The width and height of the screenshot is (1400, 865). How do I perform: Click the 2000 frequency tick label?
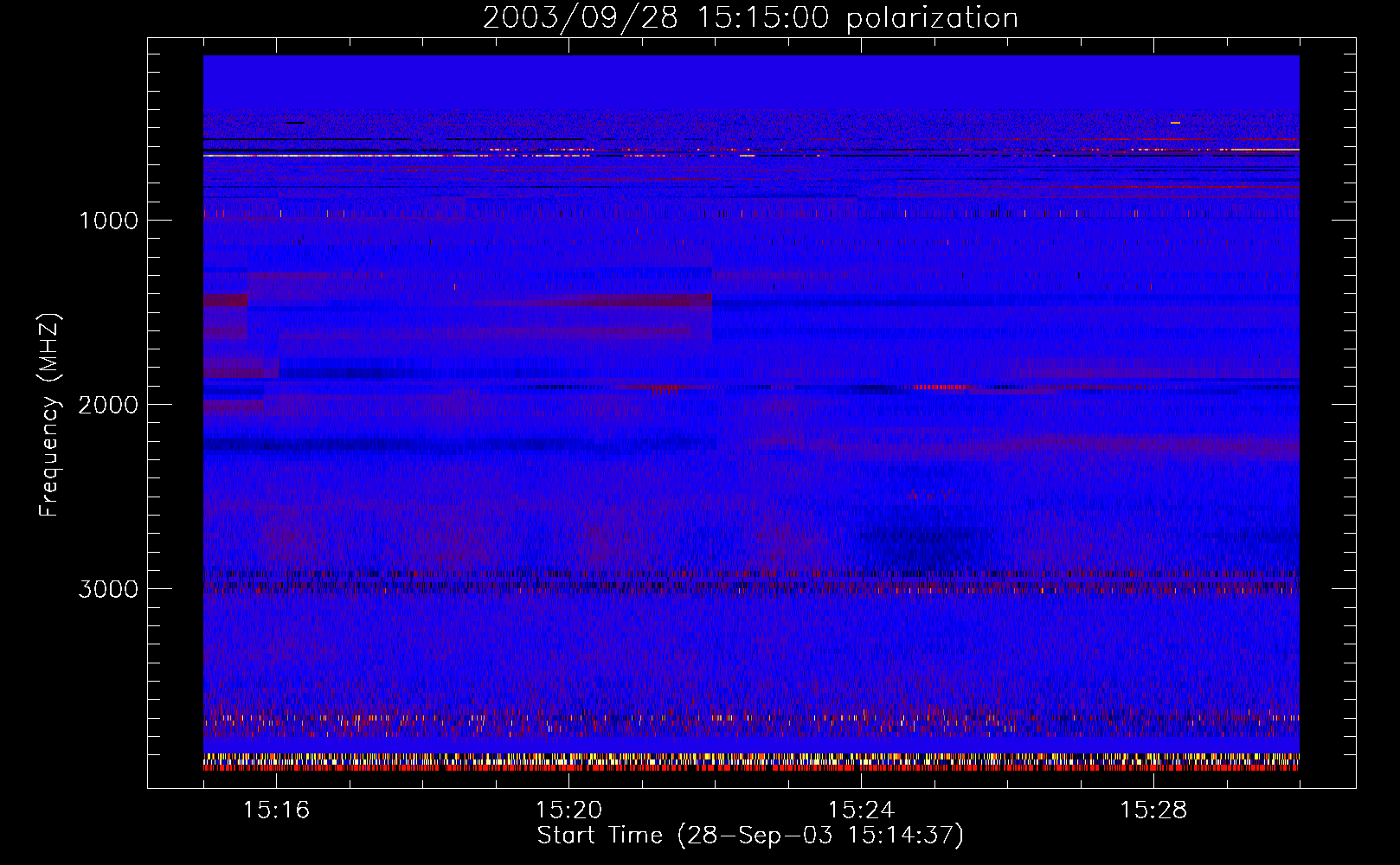point(108,405)
